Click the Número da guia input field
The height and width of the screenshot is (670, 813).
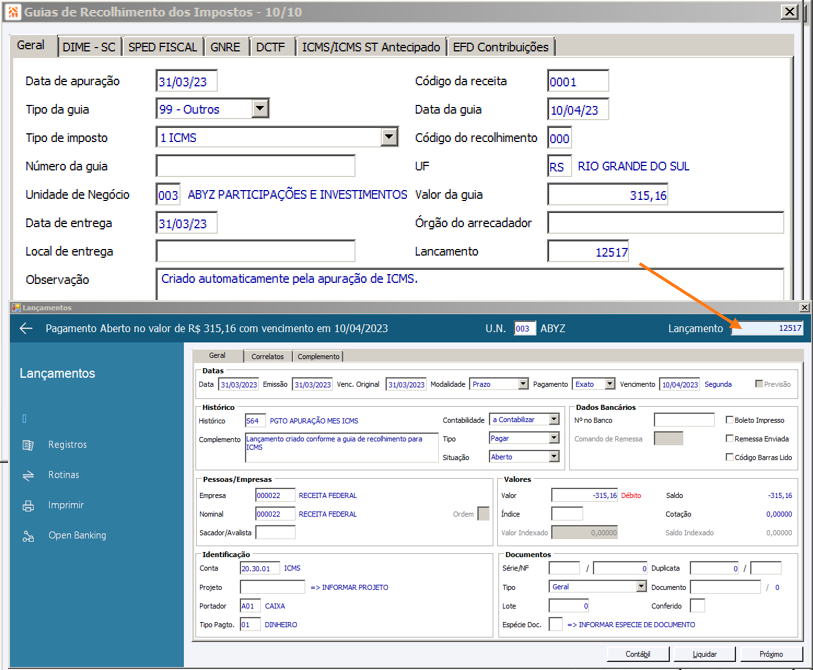click(256, 166)
